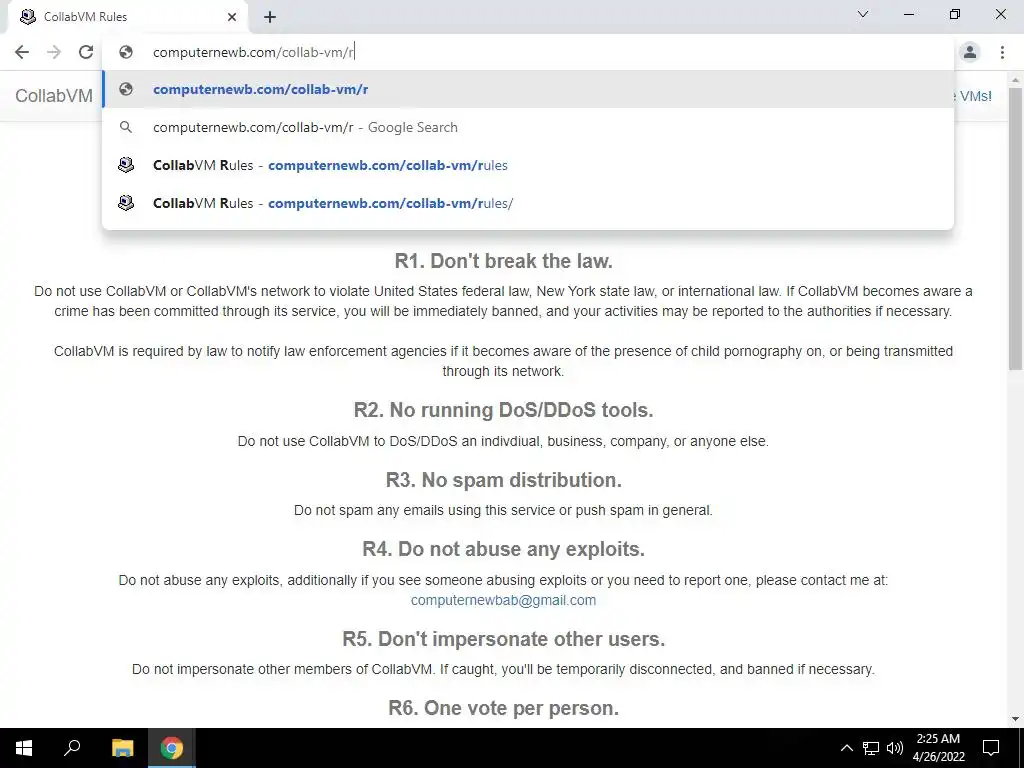
Task: Click the CollabVM favicon on the rules suggestion
Action: [x=126, y=165]
